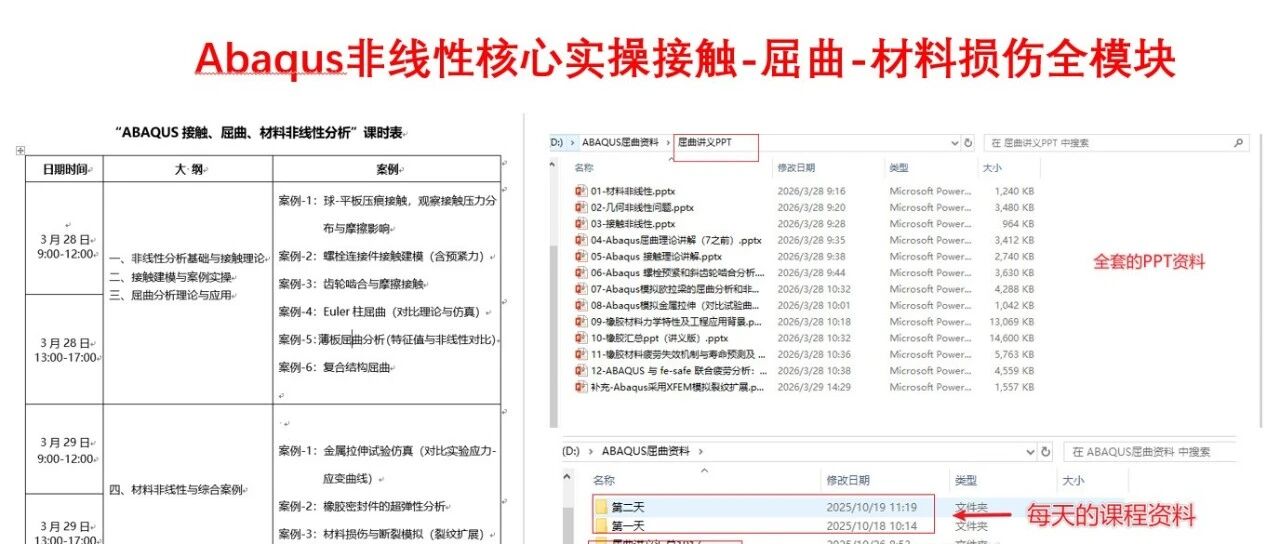1280x544 pixels.
Task: Click the yellow folder icon of 第一天
Action: [x=601, y=526]
